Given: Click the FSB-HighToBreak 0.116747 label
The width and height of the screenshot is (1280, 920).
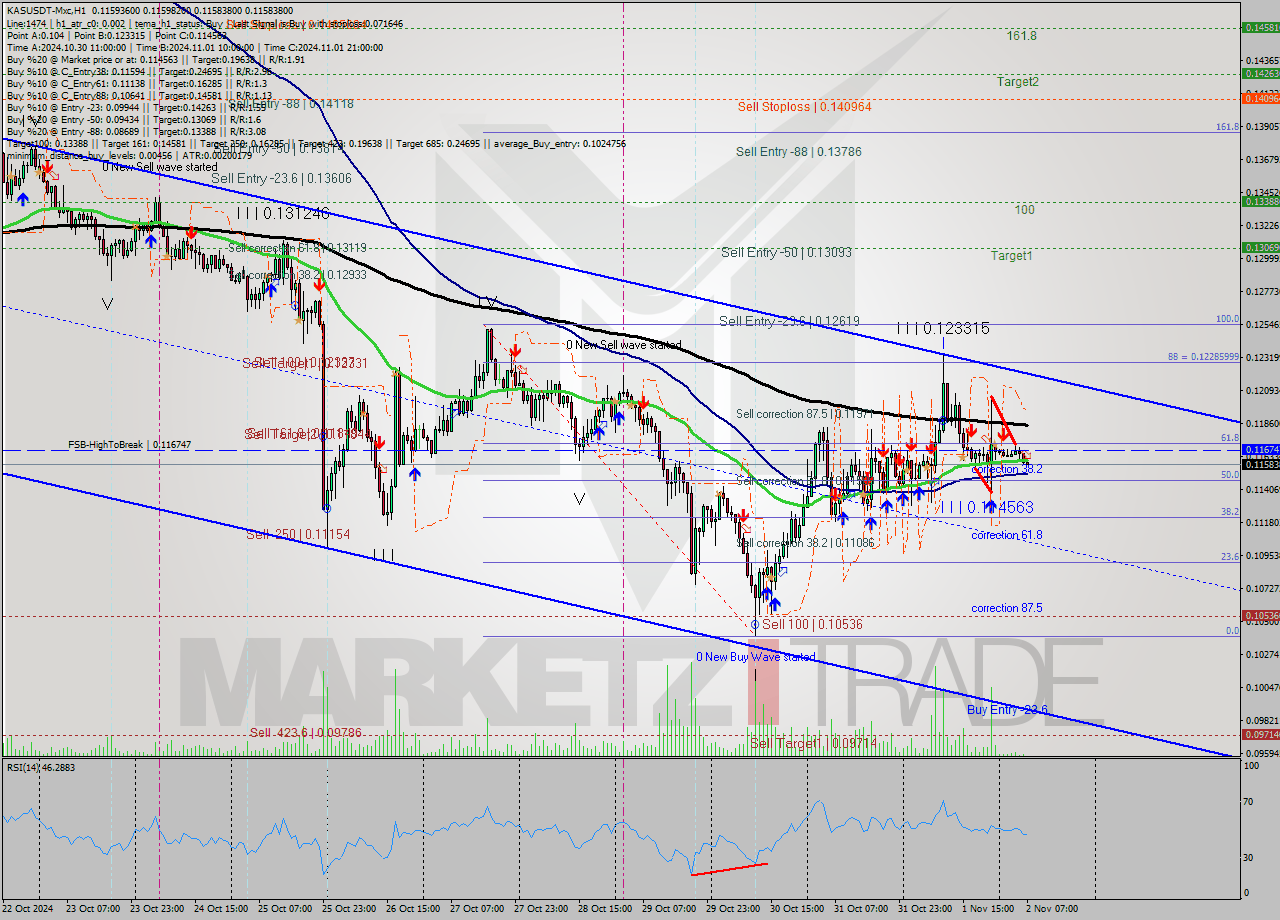Looking at the screenshot, I should (x=129, y=444).
